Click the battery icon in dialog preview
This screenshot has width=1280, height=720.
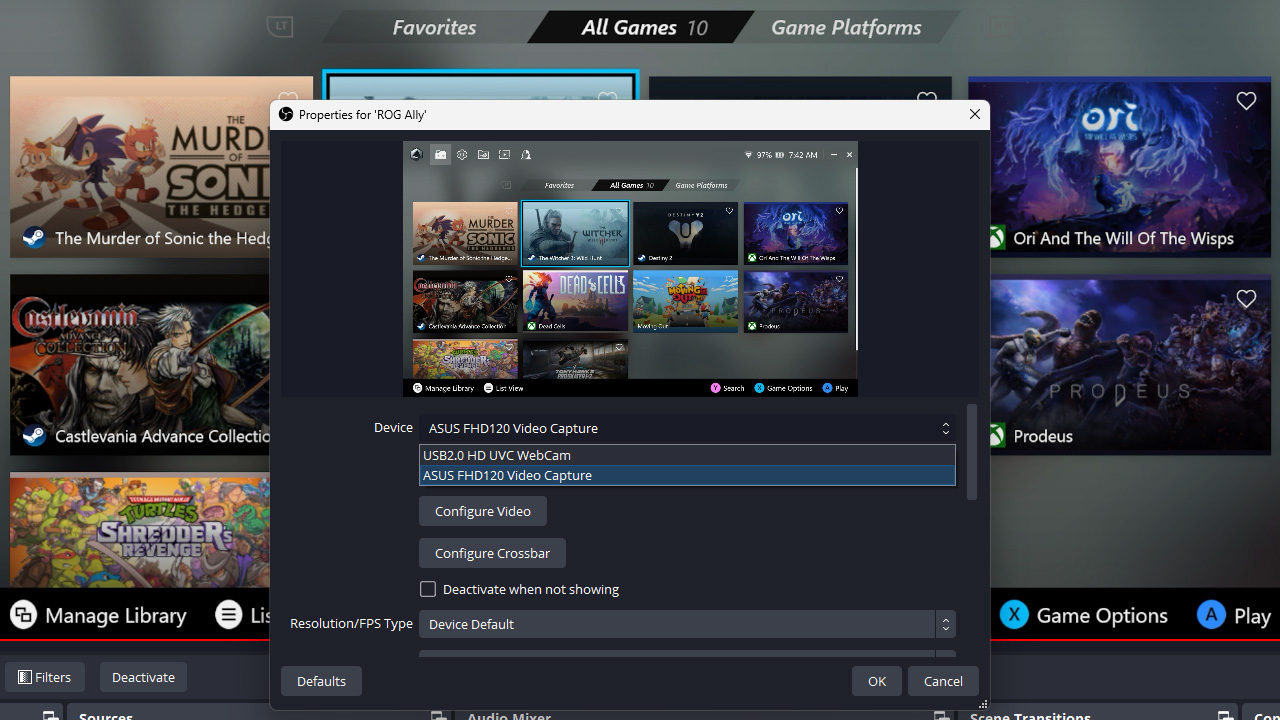tap(781, 155)
